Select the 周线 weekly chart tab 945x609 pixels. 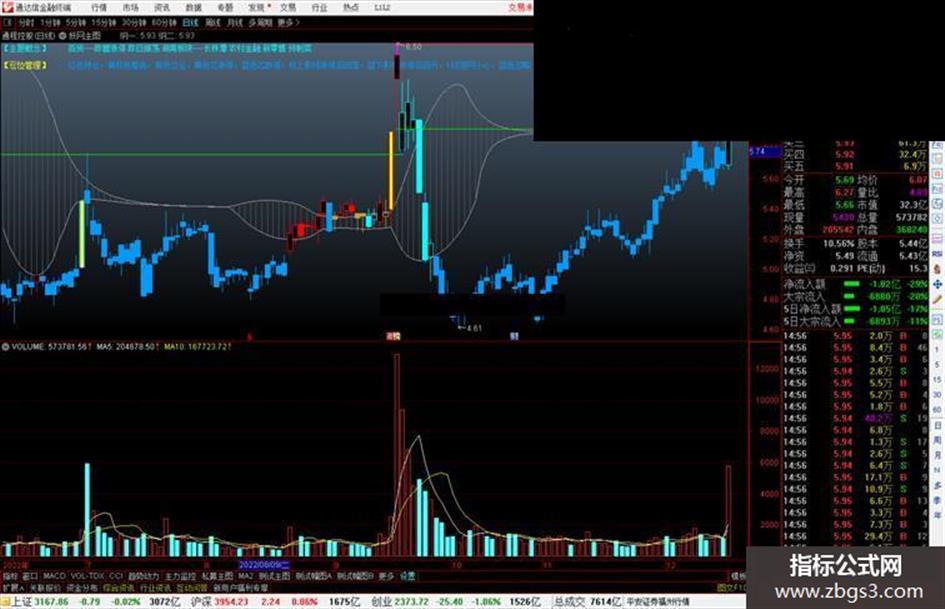[213, 22]
